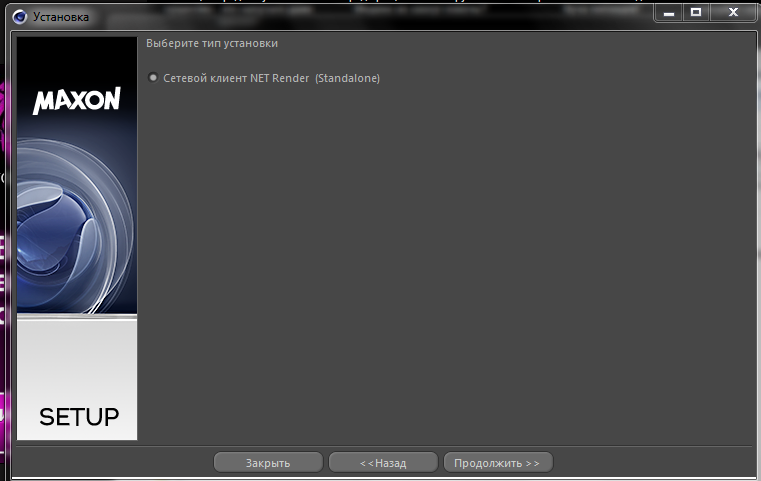
Task: Activate the pink window behind on the left
Action: (x=4, y=272)
